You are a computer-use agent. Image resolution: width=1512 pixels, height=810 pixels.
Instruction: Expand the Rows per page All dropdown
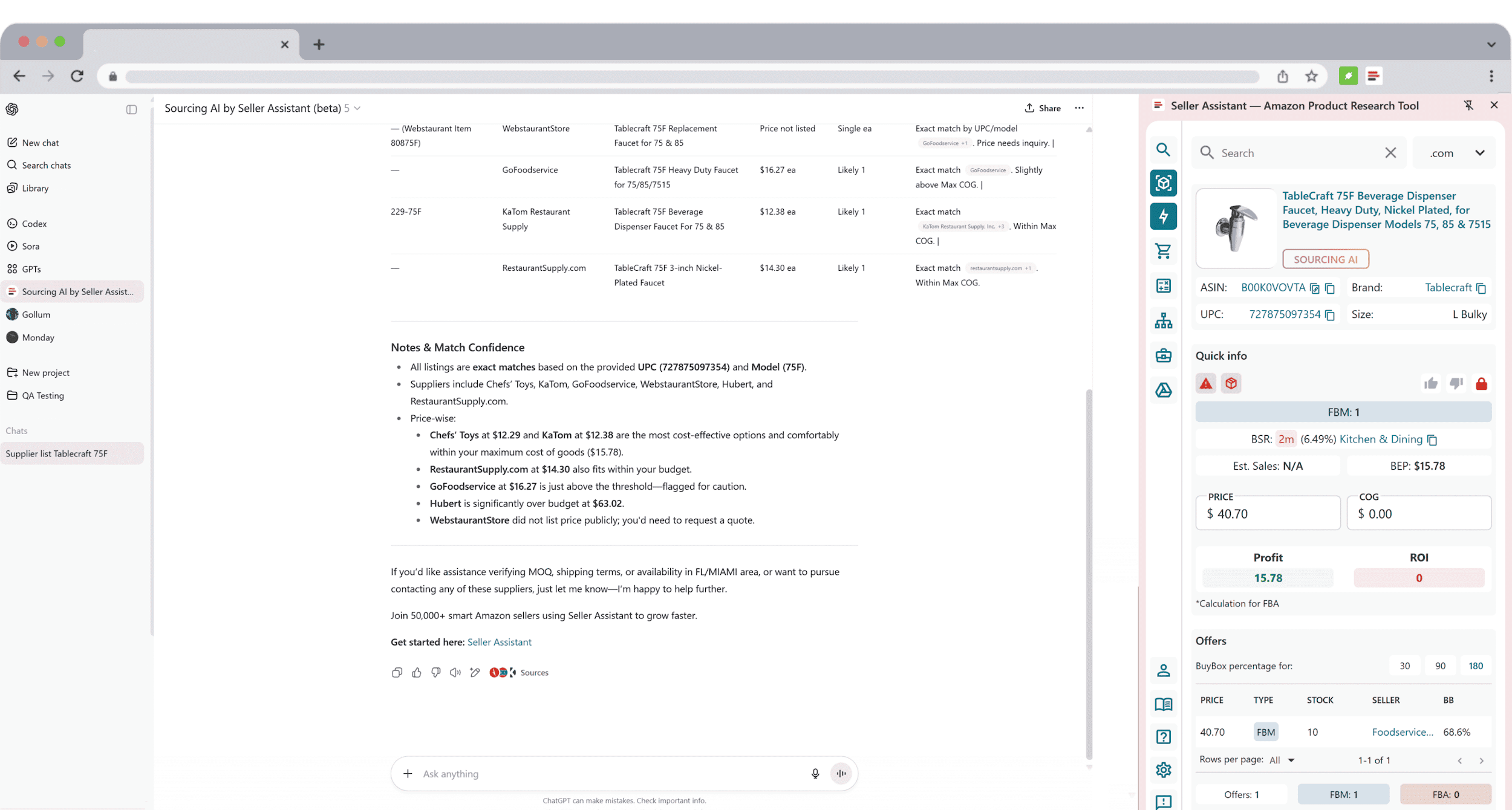[1282, 760]
